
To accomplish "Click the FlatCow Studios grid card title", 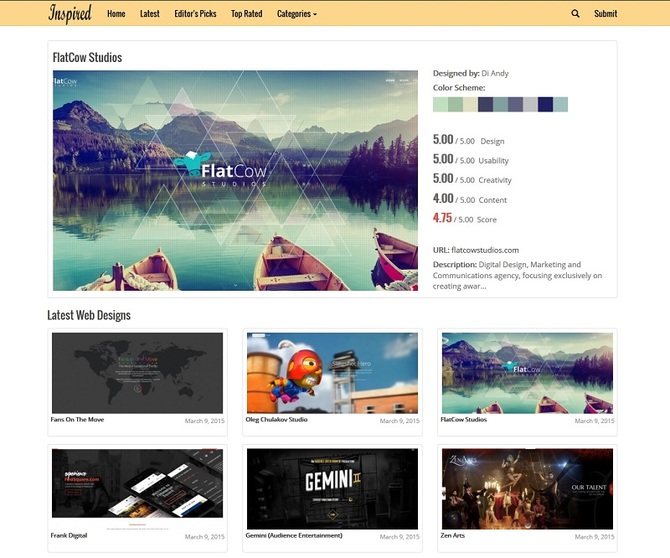I will pyautogui.click(x=464, y=420).
